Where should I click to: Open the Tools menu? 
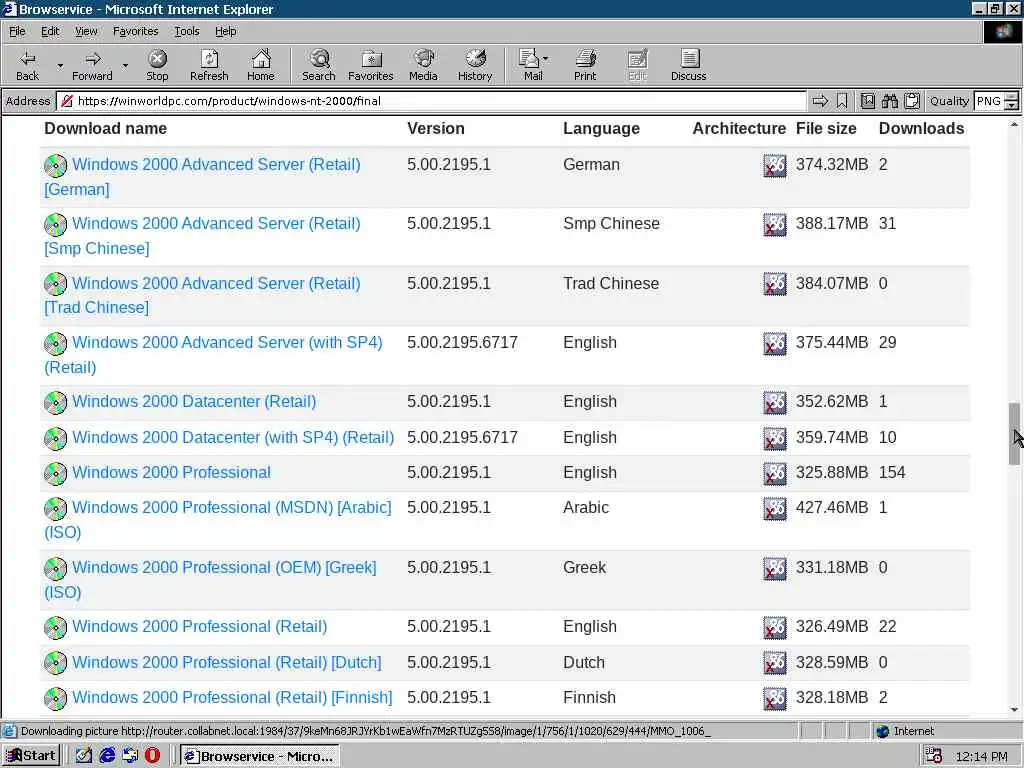coord(187,31)
